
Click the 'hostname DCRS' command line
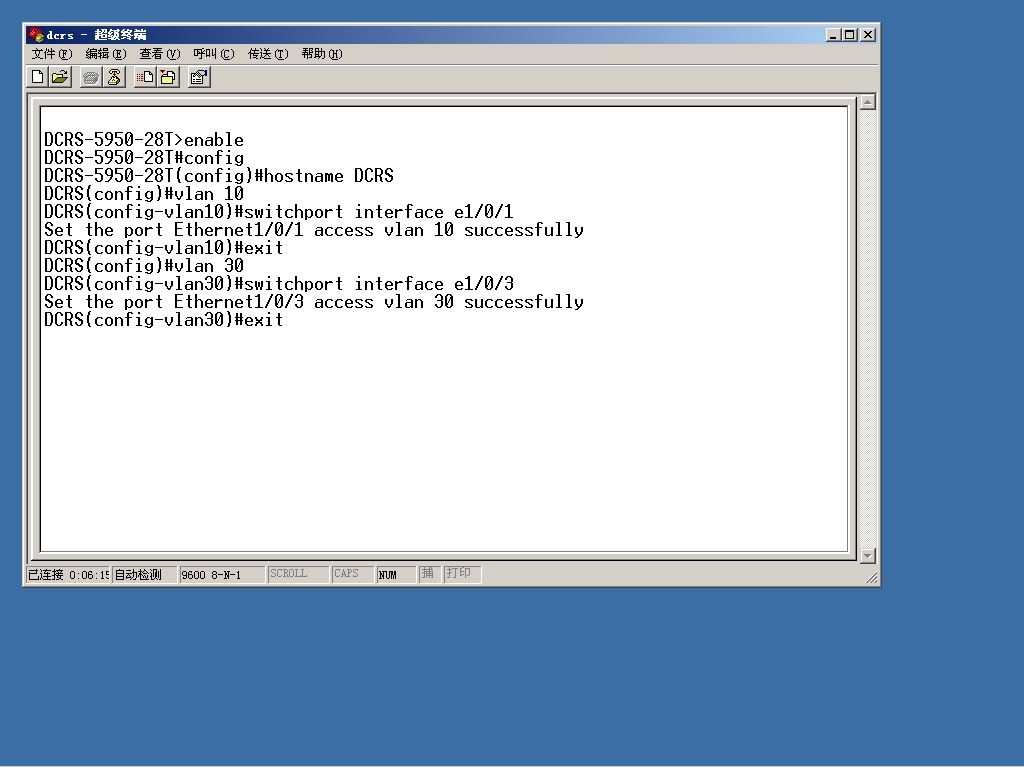[219, 176]
